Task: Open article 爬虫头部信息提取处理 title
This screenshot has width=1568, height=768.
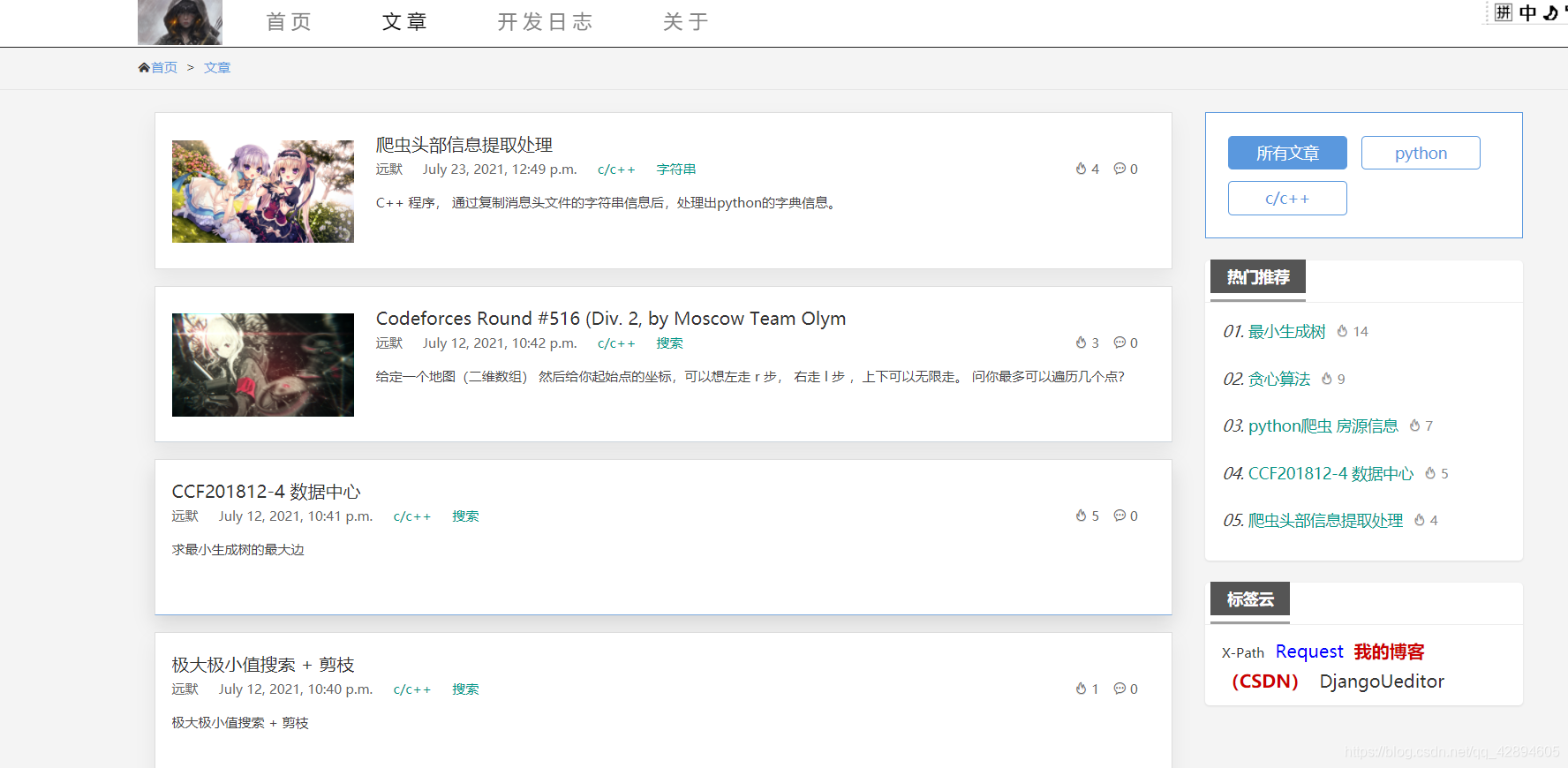Action: (x=464, y=145)
